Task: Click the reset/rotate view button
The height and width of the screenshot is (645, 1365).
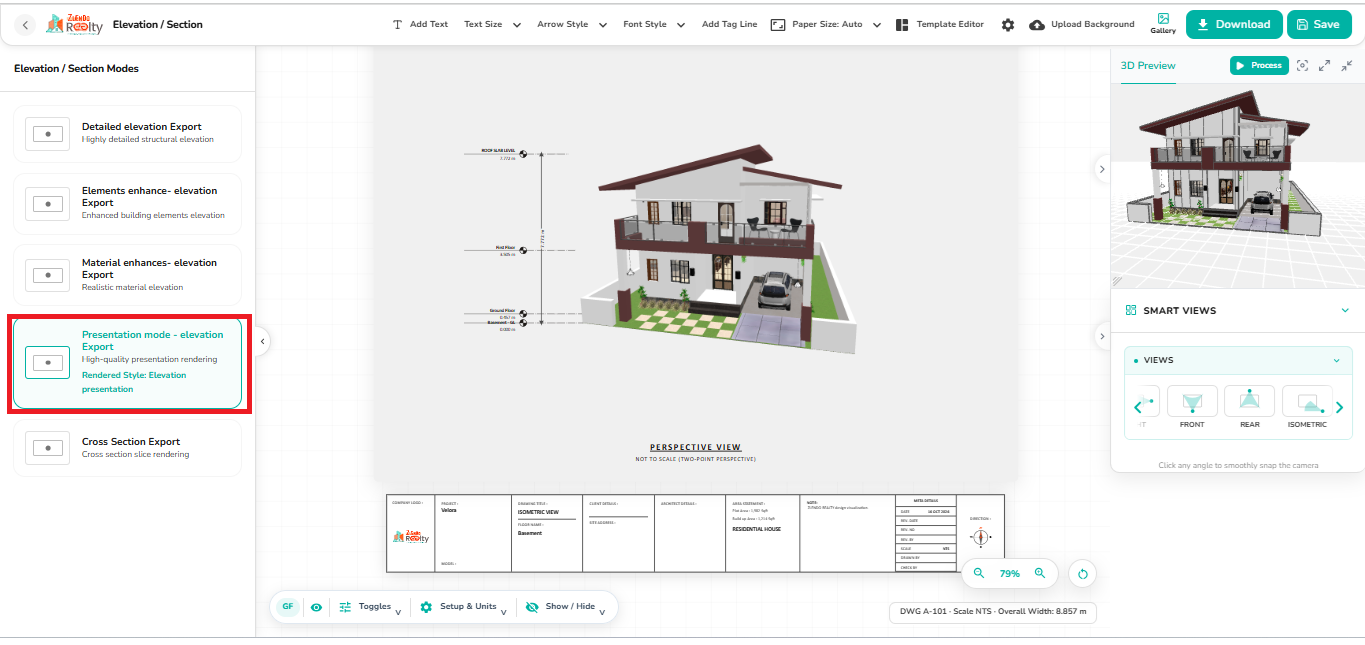Action: point(1082,574)
